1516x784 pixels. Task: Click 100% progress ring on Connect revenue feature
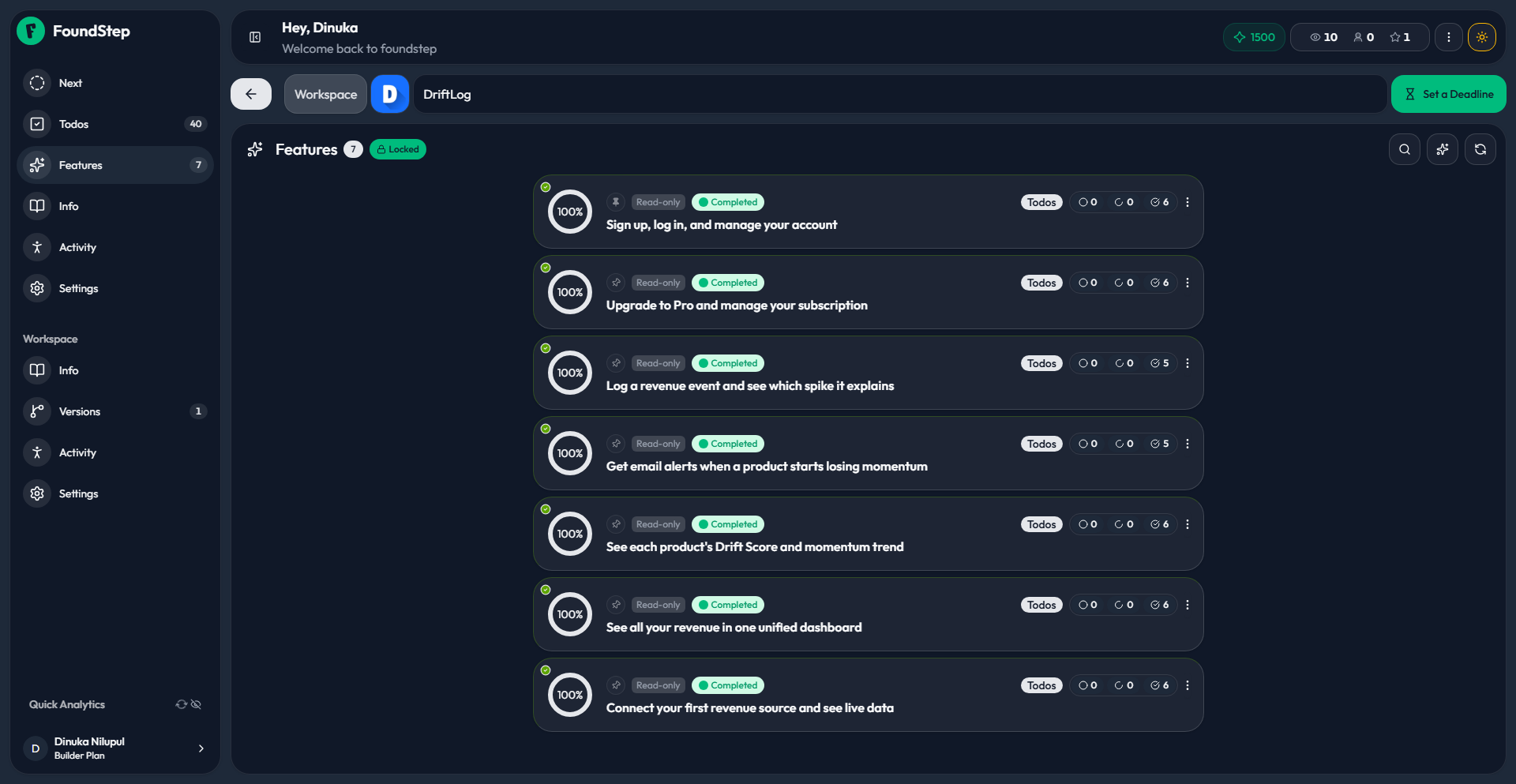[x=570, y=695]
